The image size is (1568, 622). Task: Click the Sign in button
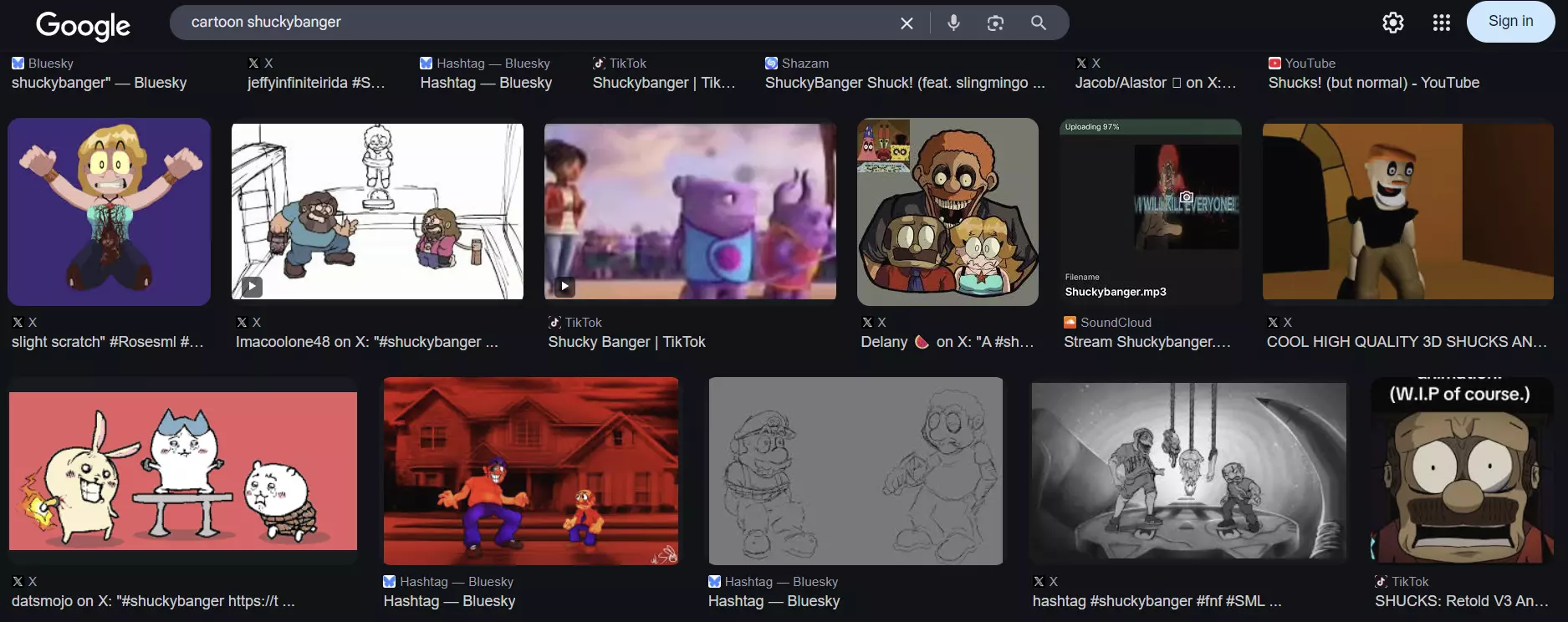(1510, 21)
